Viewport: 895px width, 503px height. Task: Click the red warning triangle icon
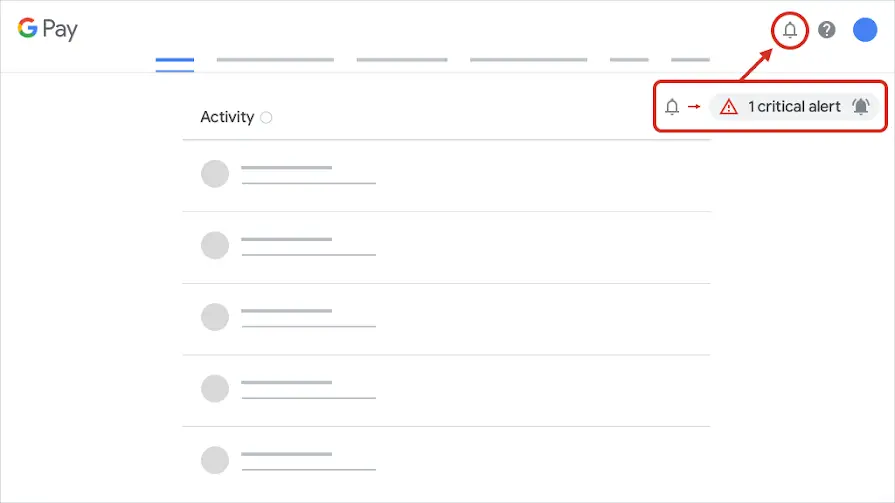729,107
